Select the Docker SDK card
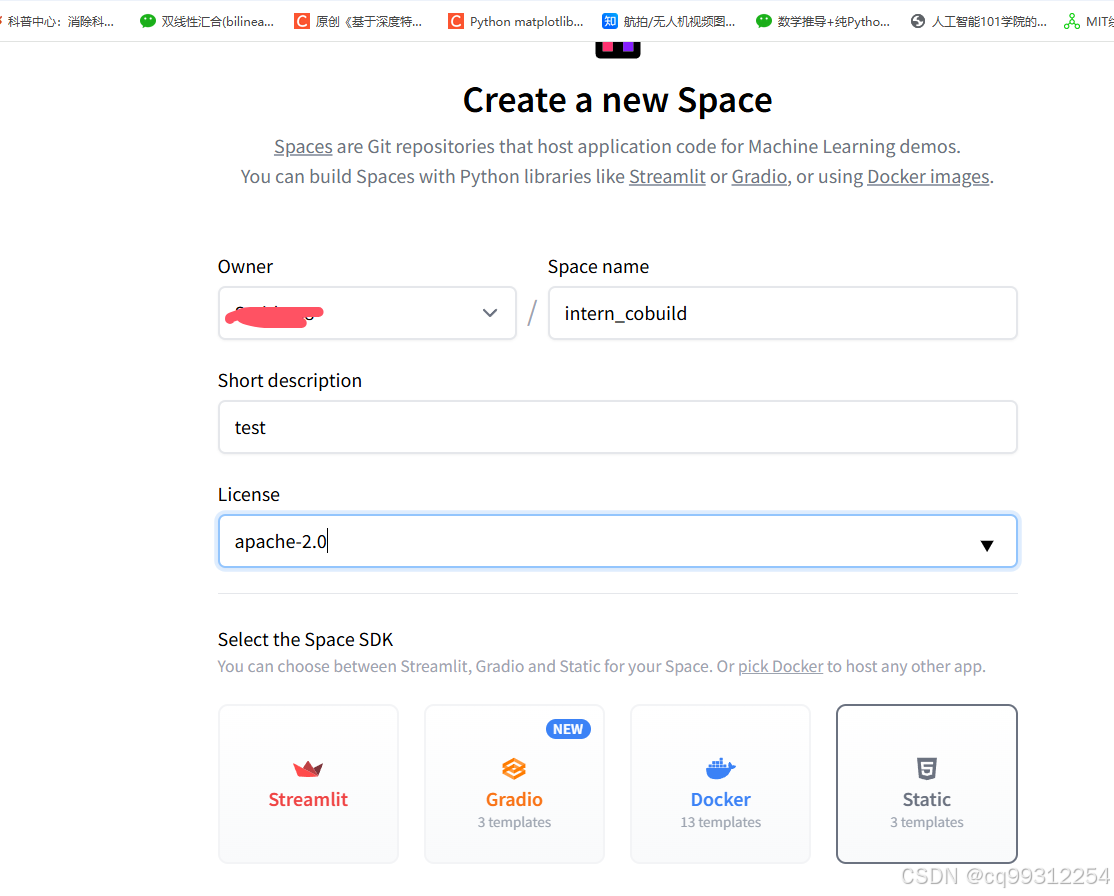This screenshot has width=1114, height=896. [x=720, y=784]
